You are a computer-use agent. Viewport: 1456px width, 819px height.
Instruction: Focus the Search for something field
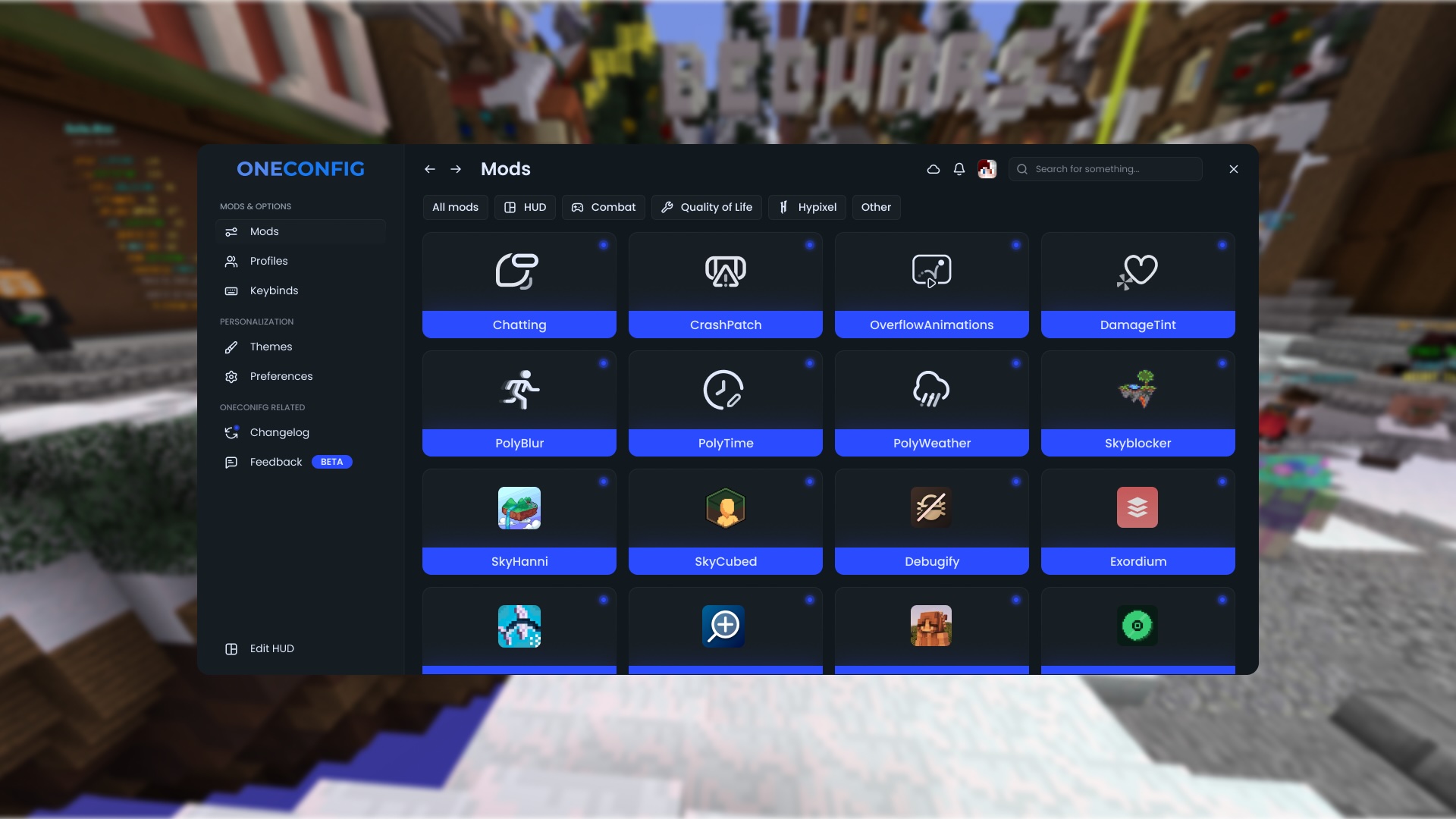(x=1106, y=169)
